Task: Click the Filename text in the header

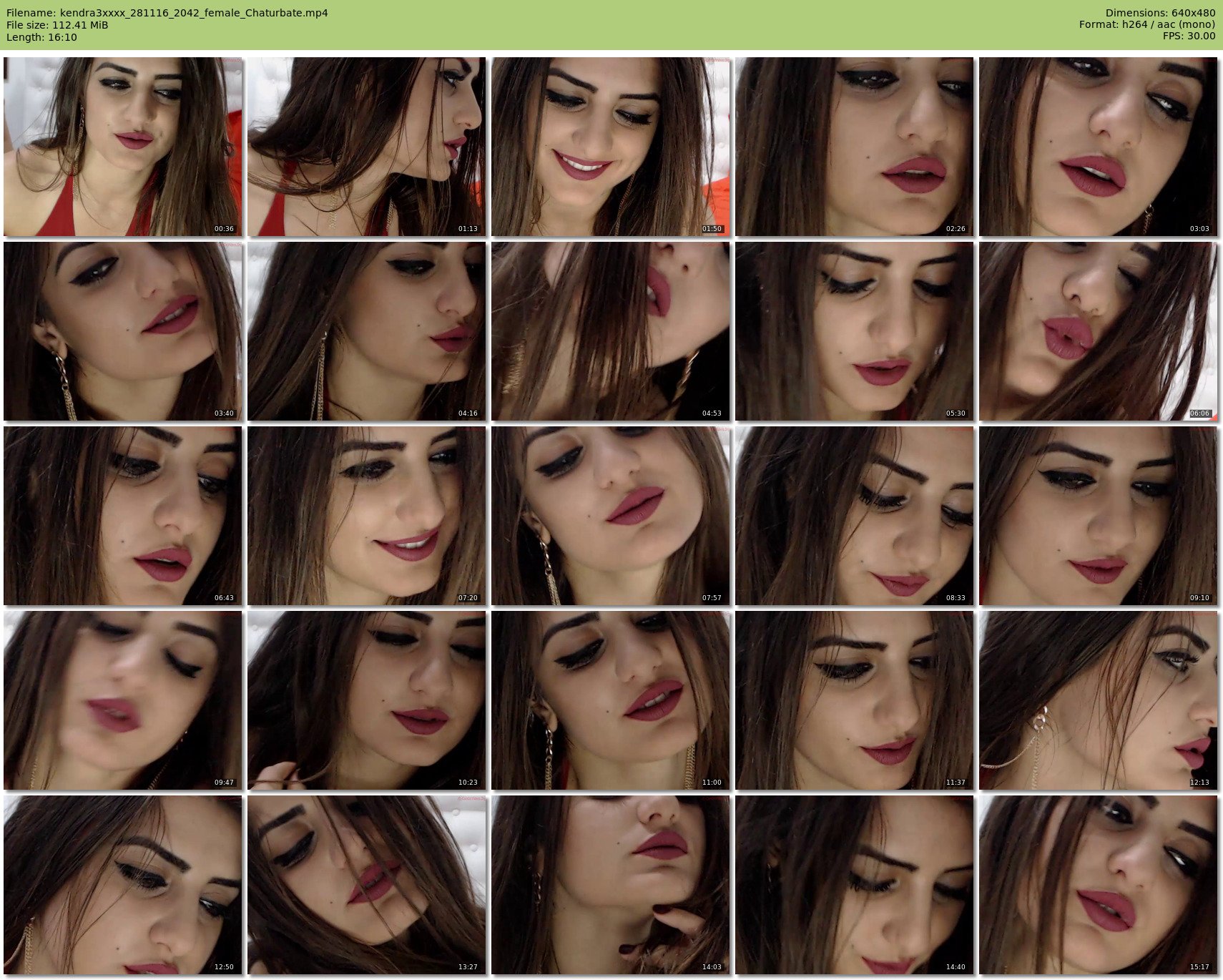Action: pos(167,13)
